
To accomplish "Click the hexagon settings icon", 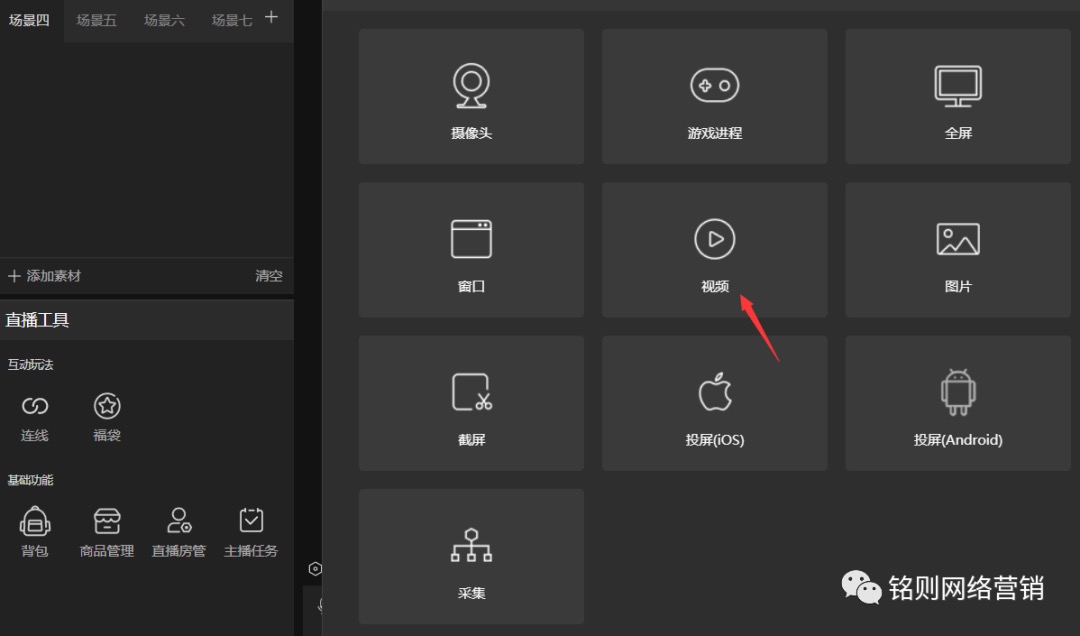I will 315,568.
